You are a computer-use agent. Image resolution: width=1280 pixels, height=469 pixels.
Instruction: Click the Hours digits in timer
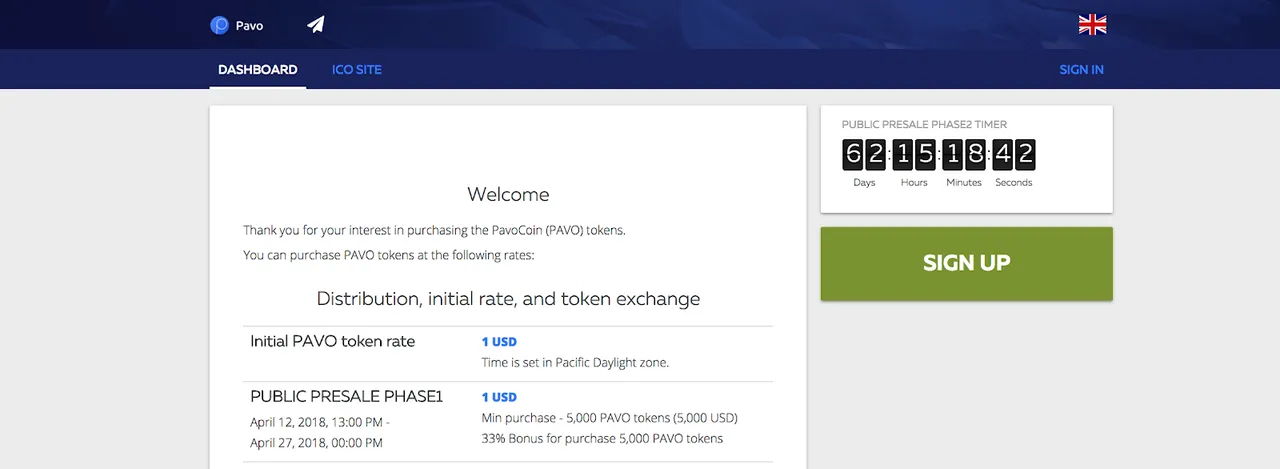click(914, 154)
